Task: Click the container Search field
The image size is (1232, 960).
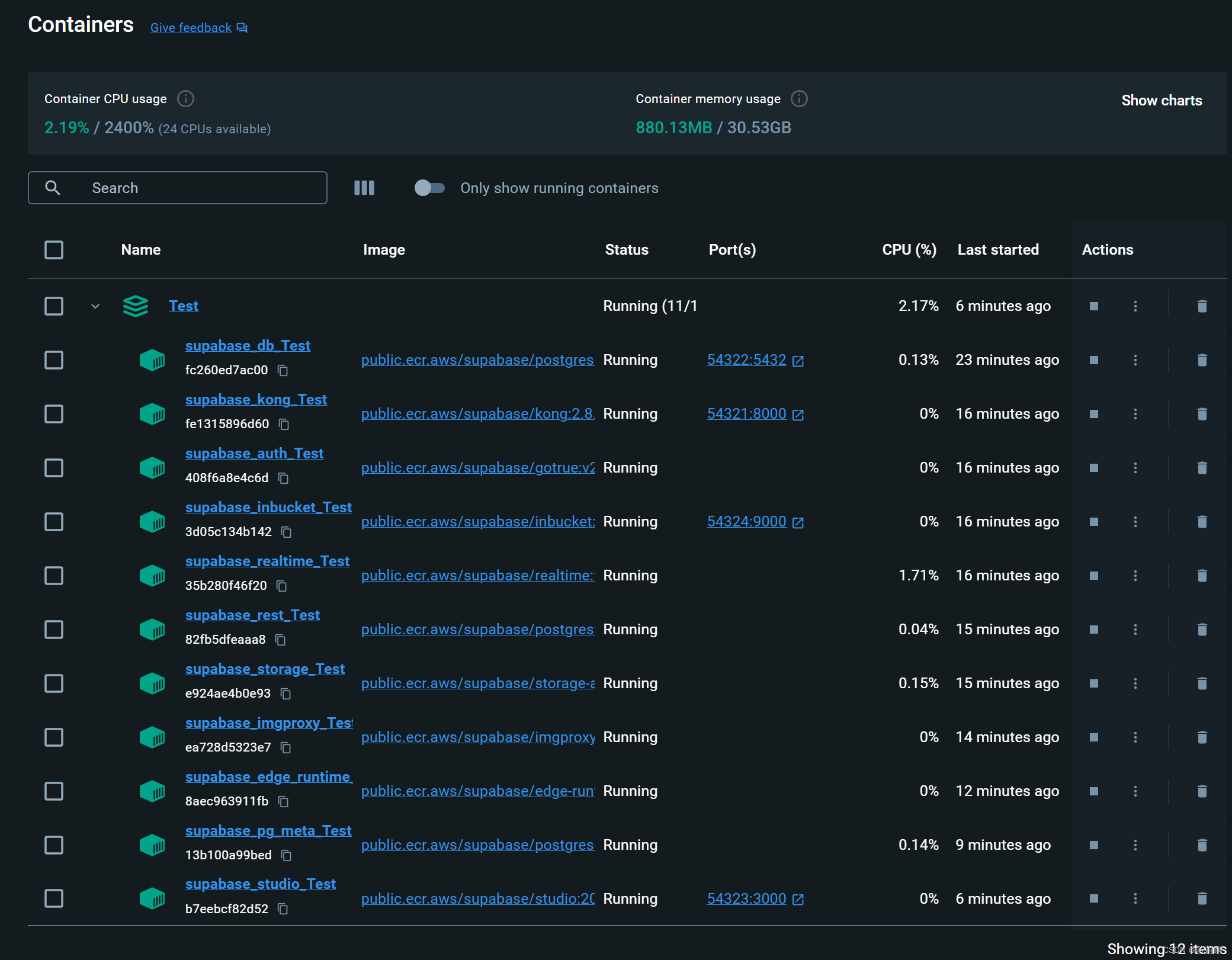Action: coord(178,188)
